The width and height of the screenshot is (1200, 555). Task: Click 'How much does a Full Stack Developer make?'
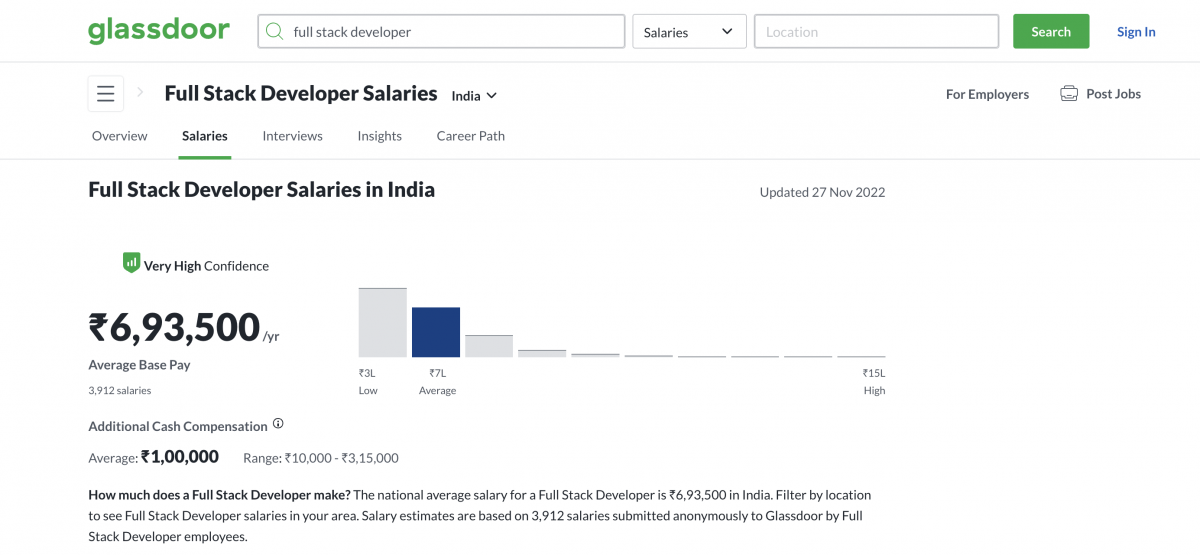pyautogui.click(x=219, y=495)
